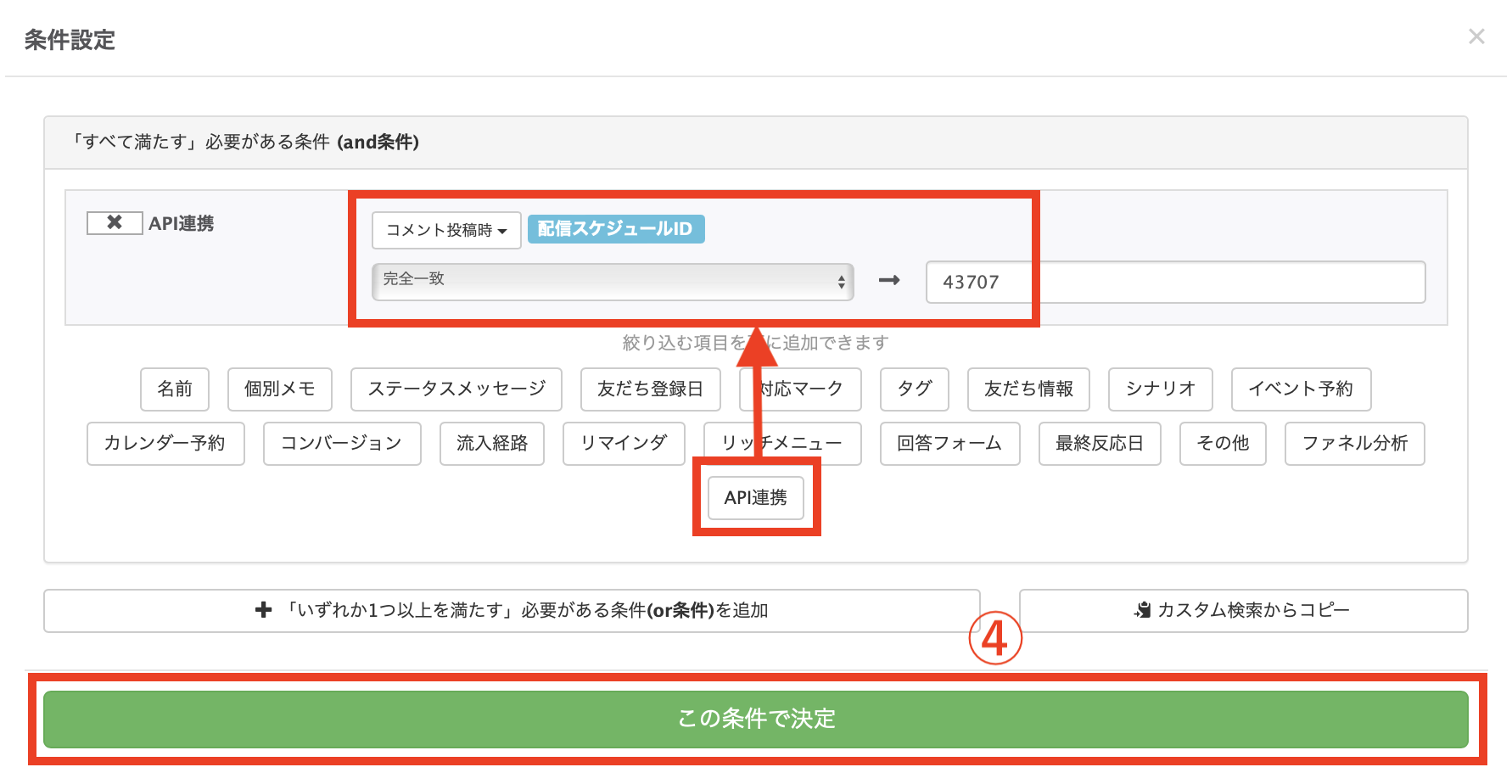This screenshot has height=784, width=1512.
Task: Add リマインダ filter condition
Action: pos(624,443)
